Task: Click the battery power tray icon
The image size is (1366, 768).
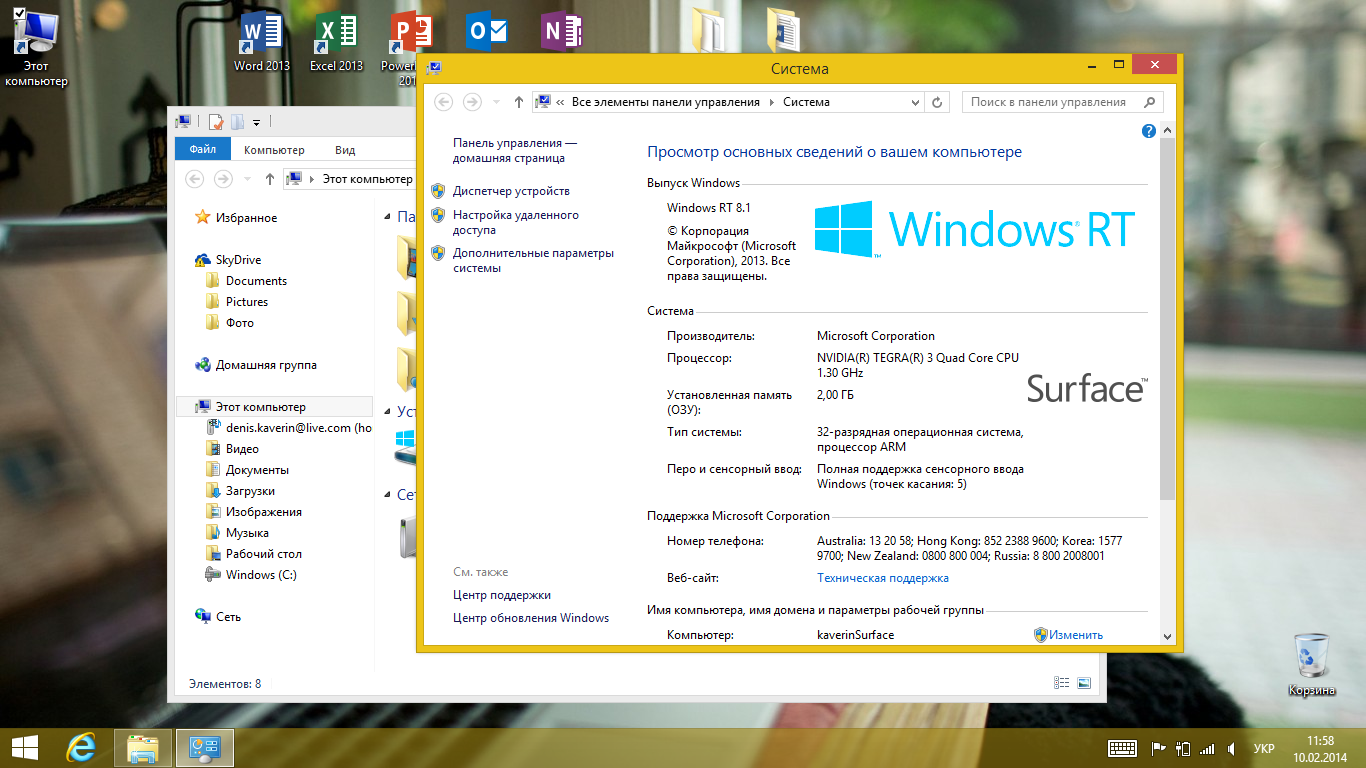Action: point(1183,748)
